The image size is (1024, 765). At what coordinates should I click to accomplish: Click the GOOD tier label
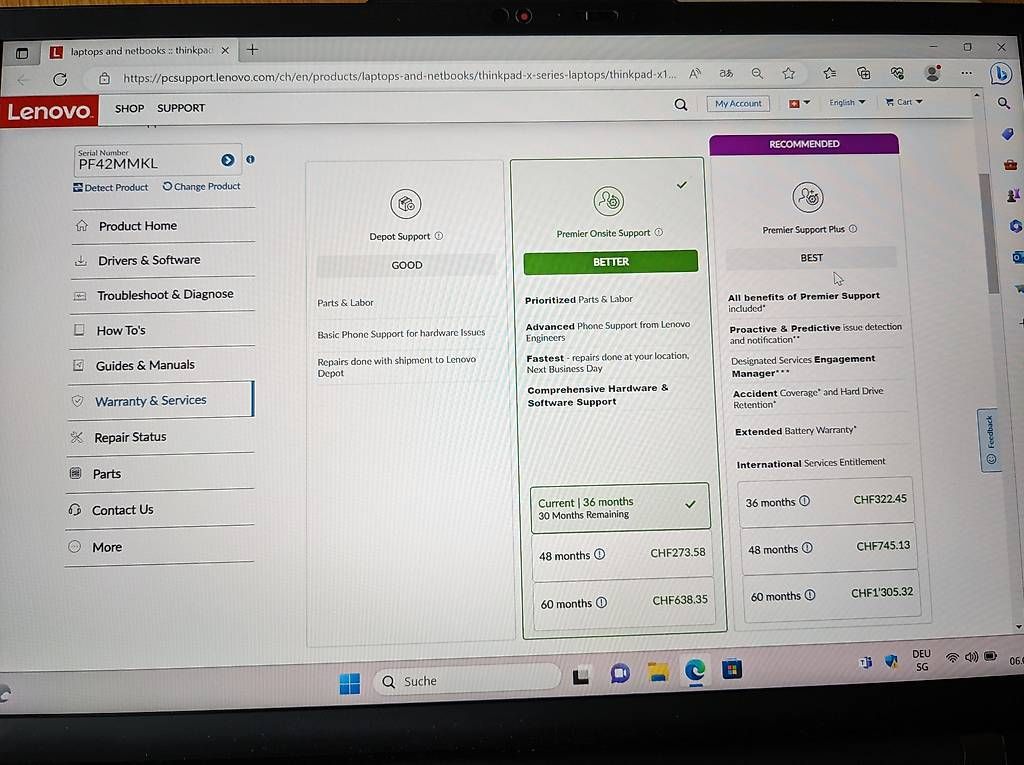point(406,265)
